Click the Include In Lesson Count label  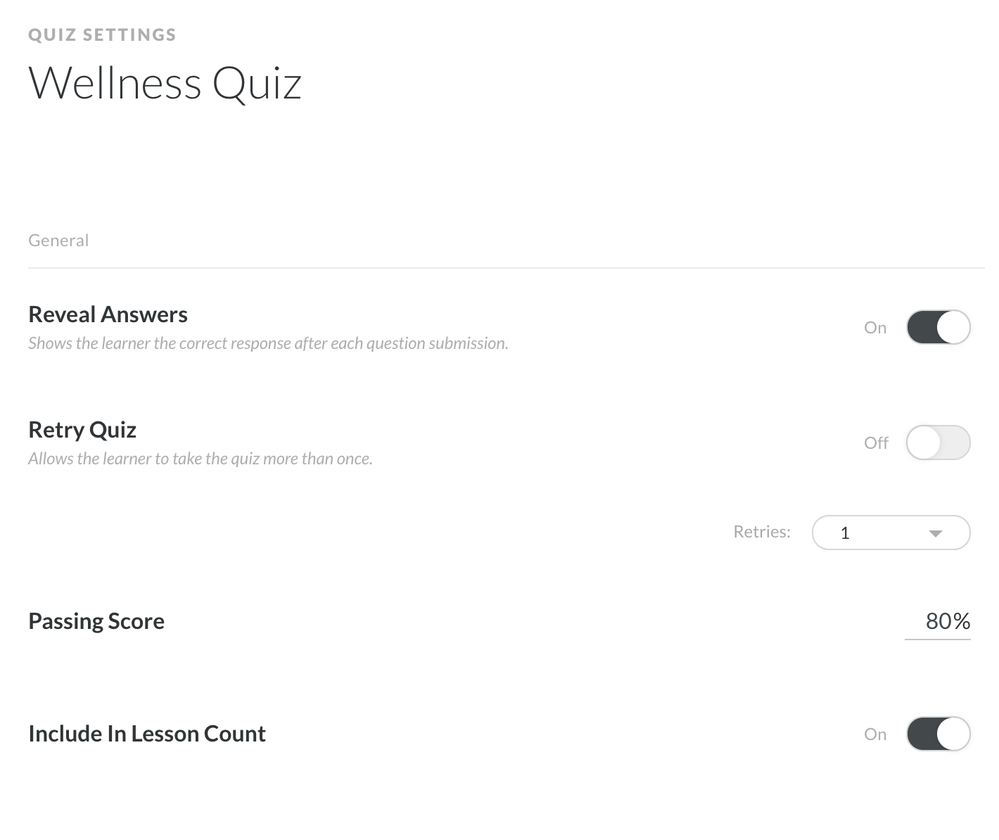[147, 734]
